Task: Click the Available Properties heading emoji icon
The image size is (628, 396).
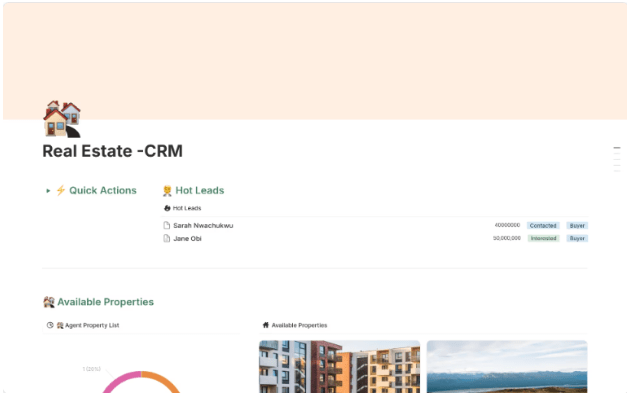Action: 48,302
